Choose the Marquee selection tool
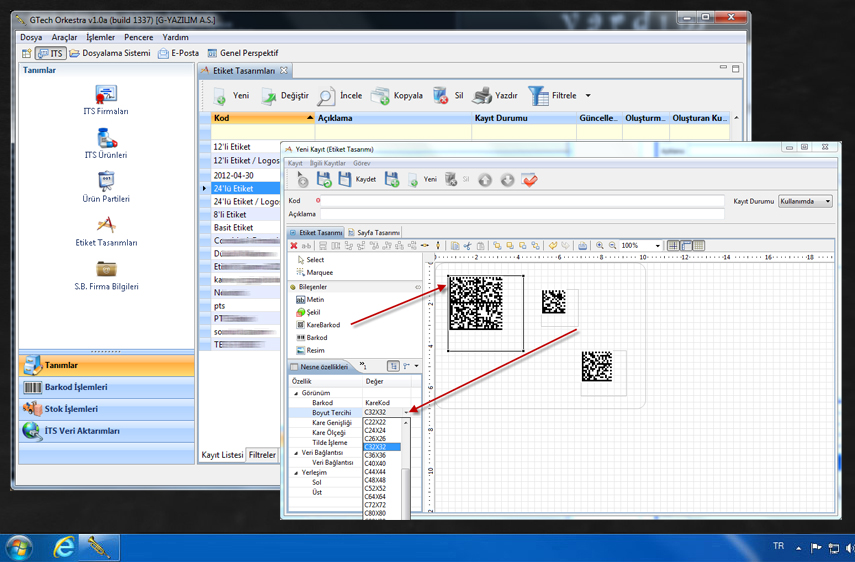This screenshot has width=855, height=562. (315, 273)
